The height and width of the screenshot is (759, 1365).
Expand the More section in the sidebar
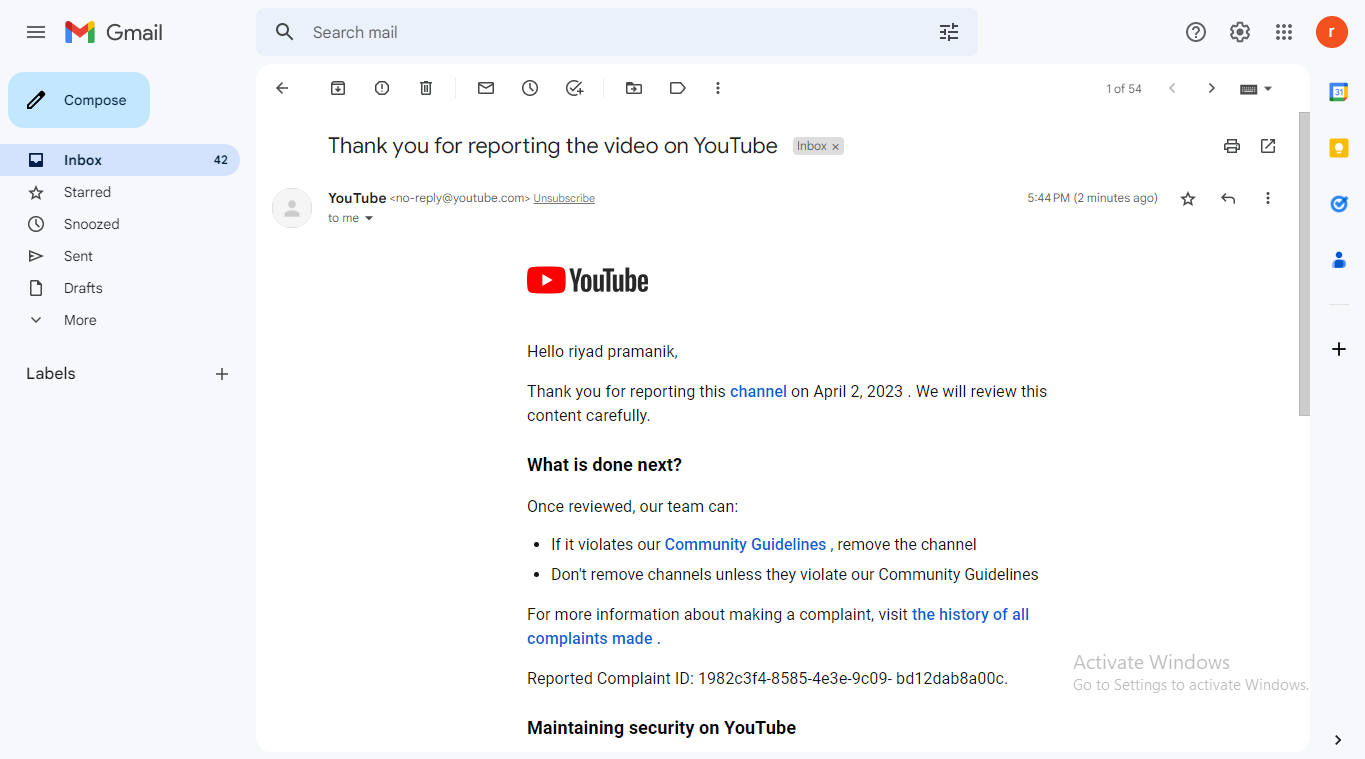click(x=80, y=320)
